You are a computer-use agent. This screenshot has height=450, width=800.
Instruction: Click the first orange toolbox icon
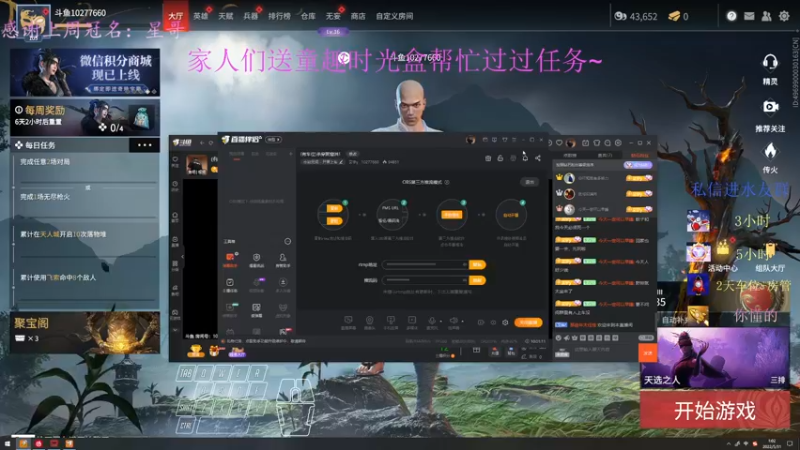tap(230, 258)
